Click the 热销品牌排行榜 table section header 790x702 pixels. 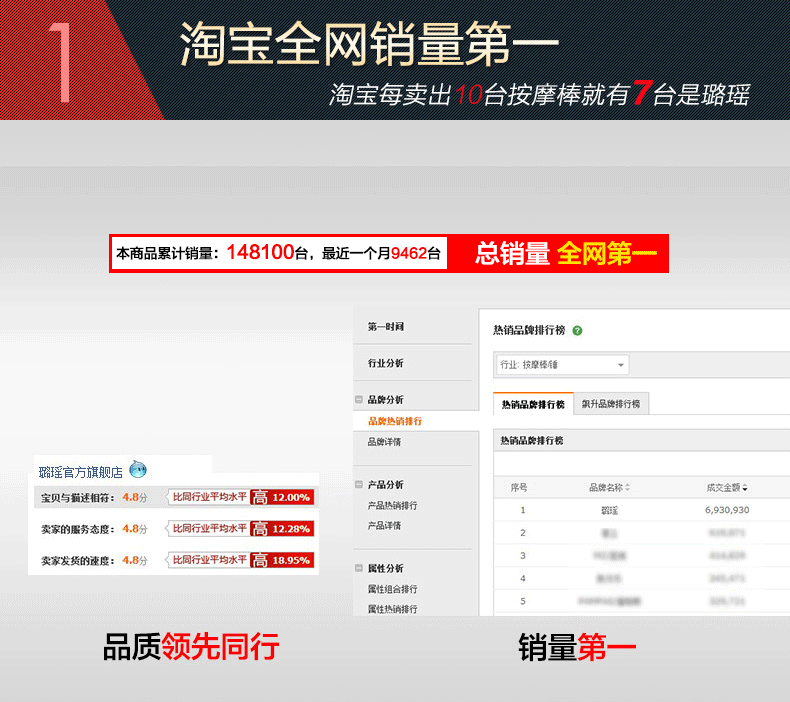[532, 440]
